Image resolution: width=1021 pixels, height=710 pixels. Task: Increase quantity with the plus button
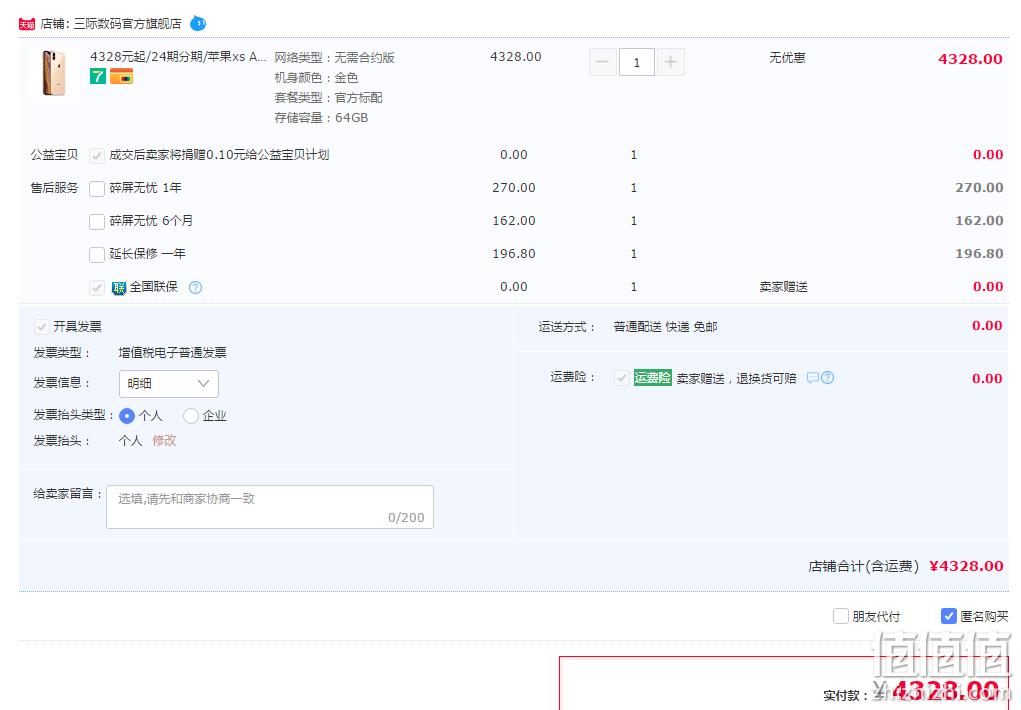(x=671, y=63)
